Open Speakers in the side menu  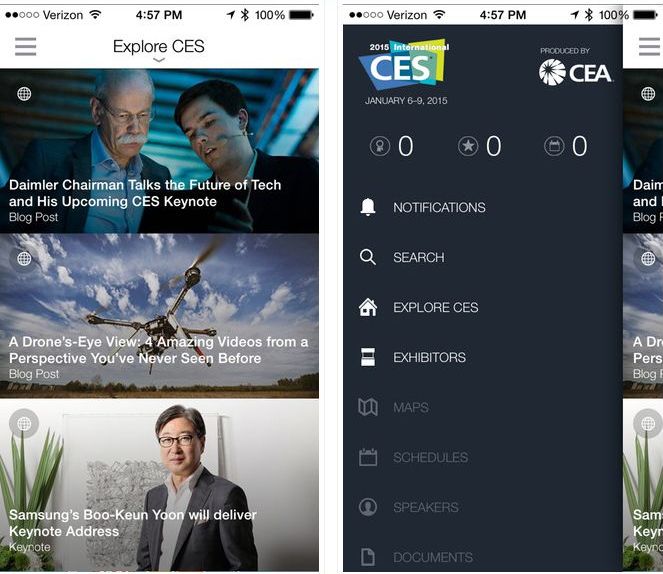(x=409, y=507)
